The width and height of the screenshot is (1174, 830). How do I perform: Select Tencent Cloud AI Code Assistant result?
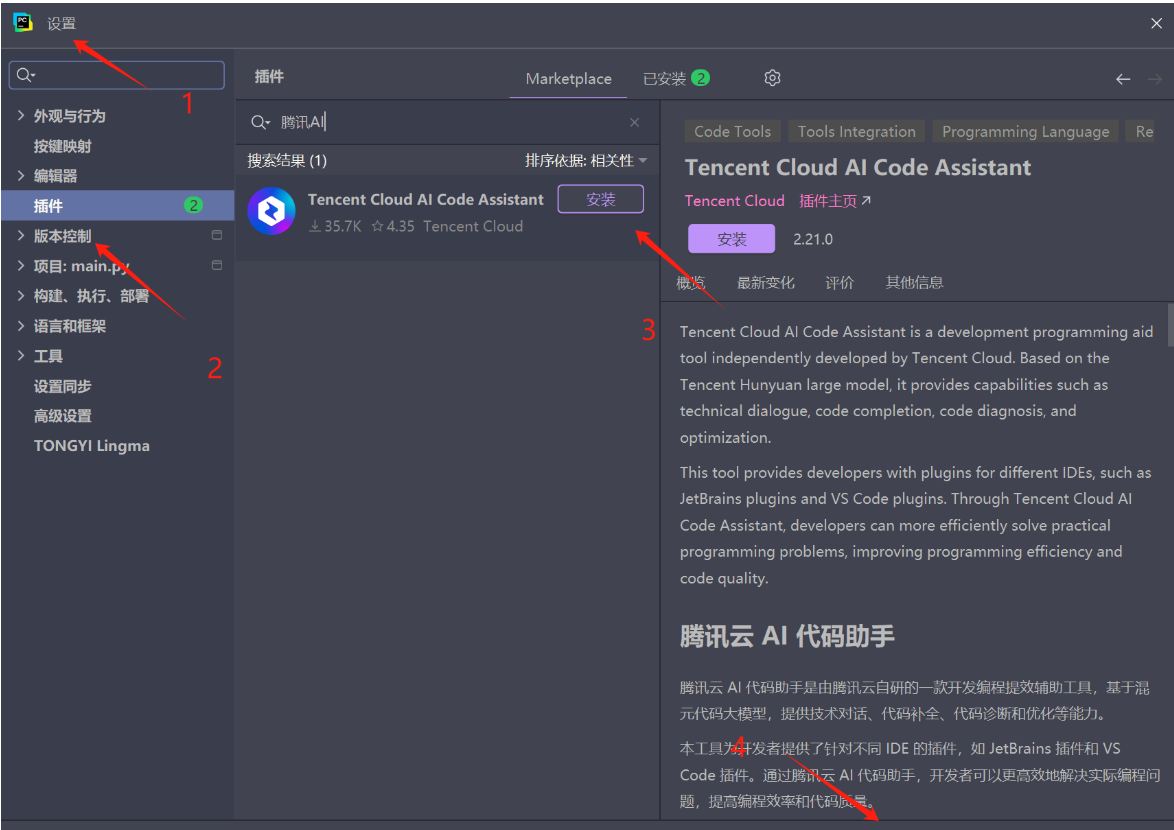[x=447, y=217]
